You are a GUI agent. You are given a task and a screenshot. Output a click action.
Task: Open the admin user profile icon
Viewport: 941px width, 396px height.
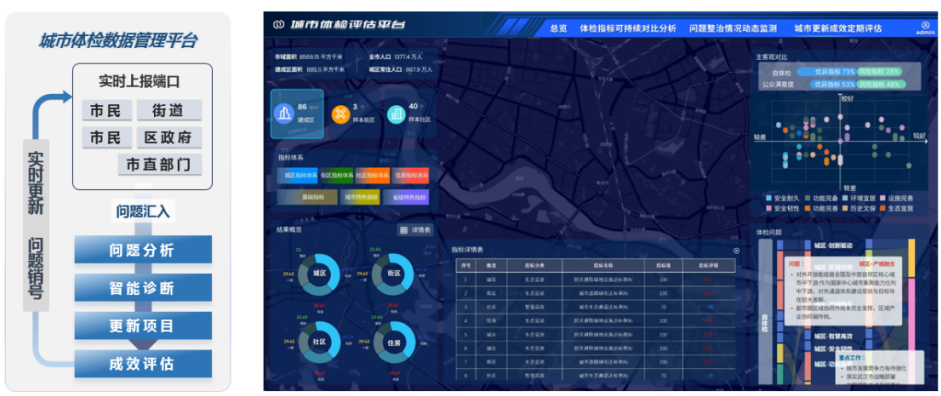925,25
